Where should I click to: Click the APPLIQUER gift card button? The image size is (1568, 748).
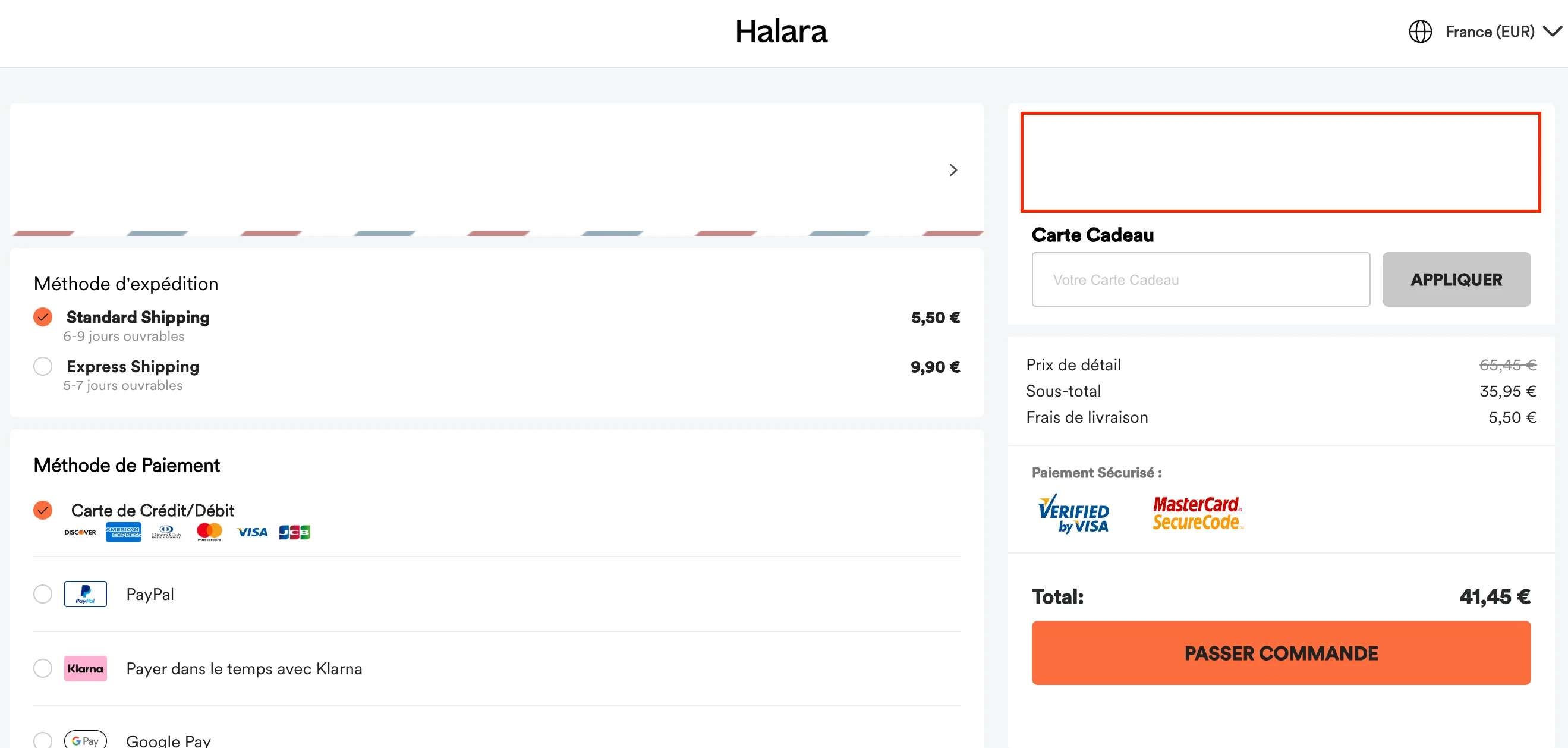1456,279
